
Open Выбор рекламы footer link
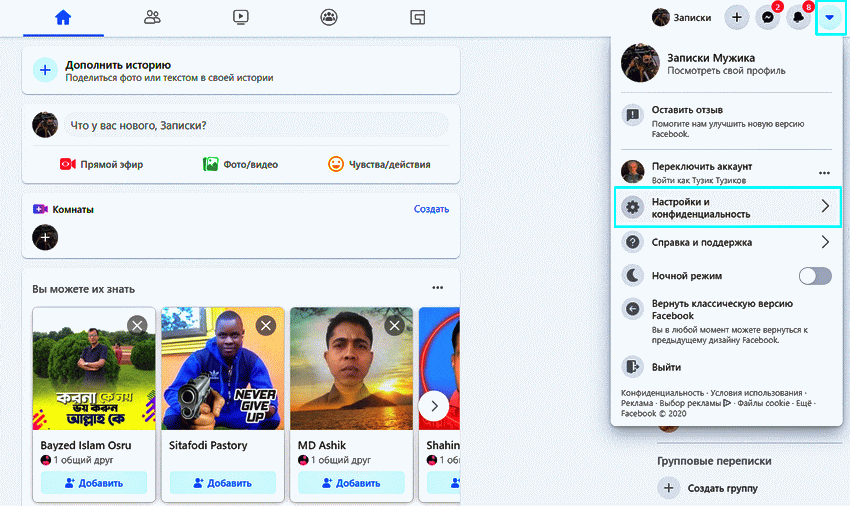click(695, 403)
